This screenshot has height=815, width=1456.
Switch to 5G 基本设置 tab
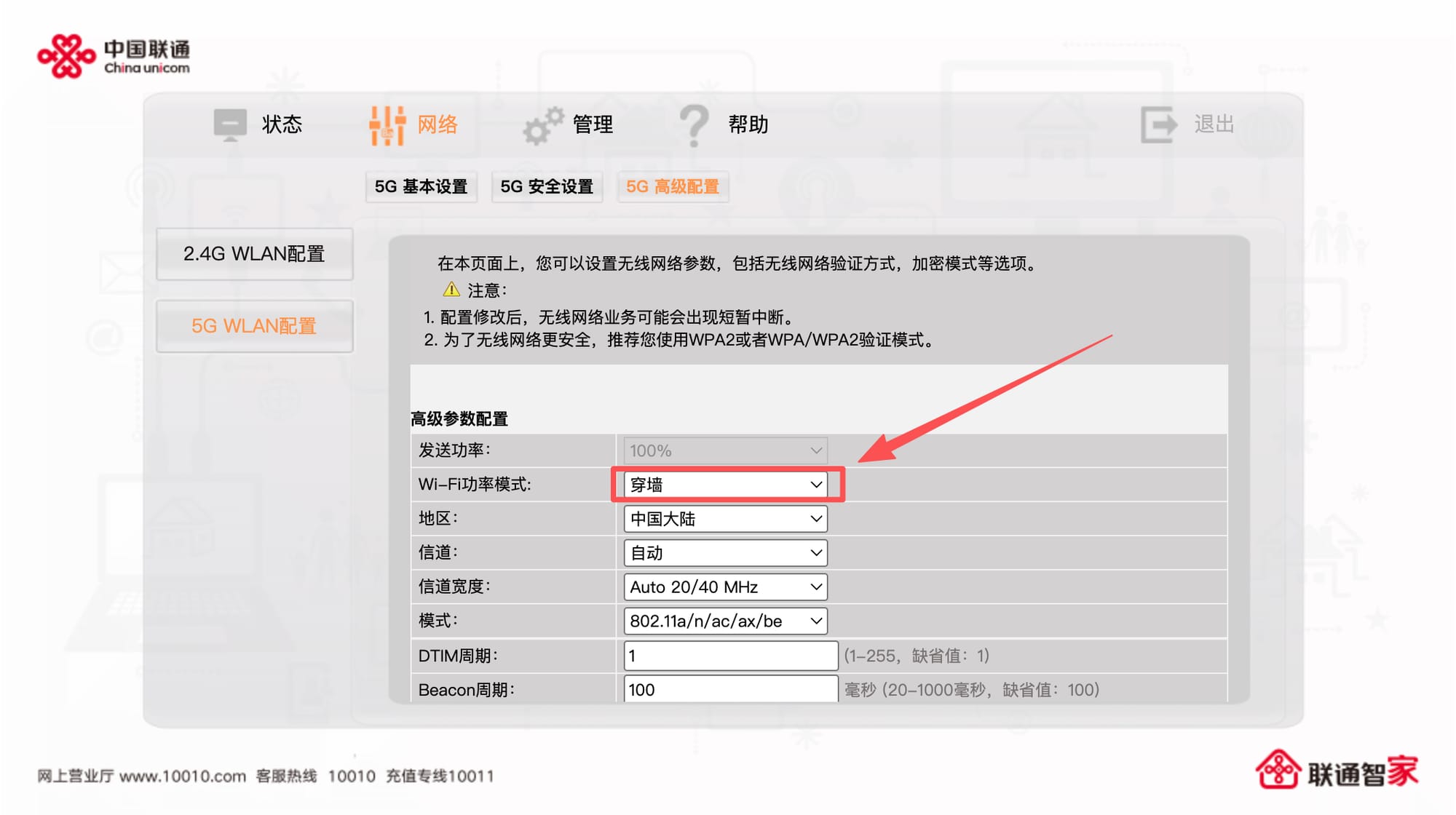[x=421, y=187]
